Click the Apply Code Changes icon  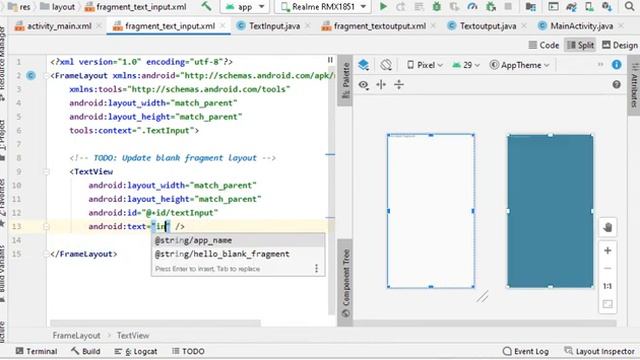(419, 7)
